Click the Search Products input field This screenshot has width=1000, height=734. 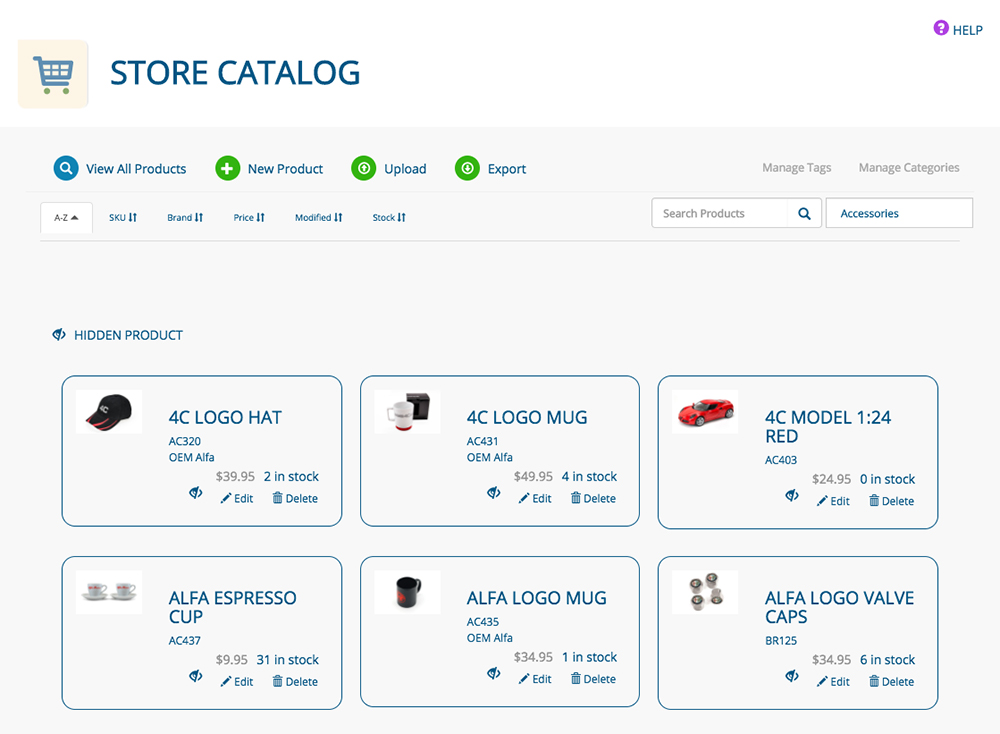[718, 213]
